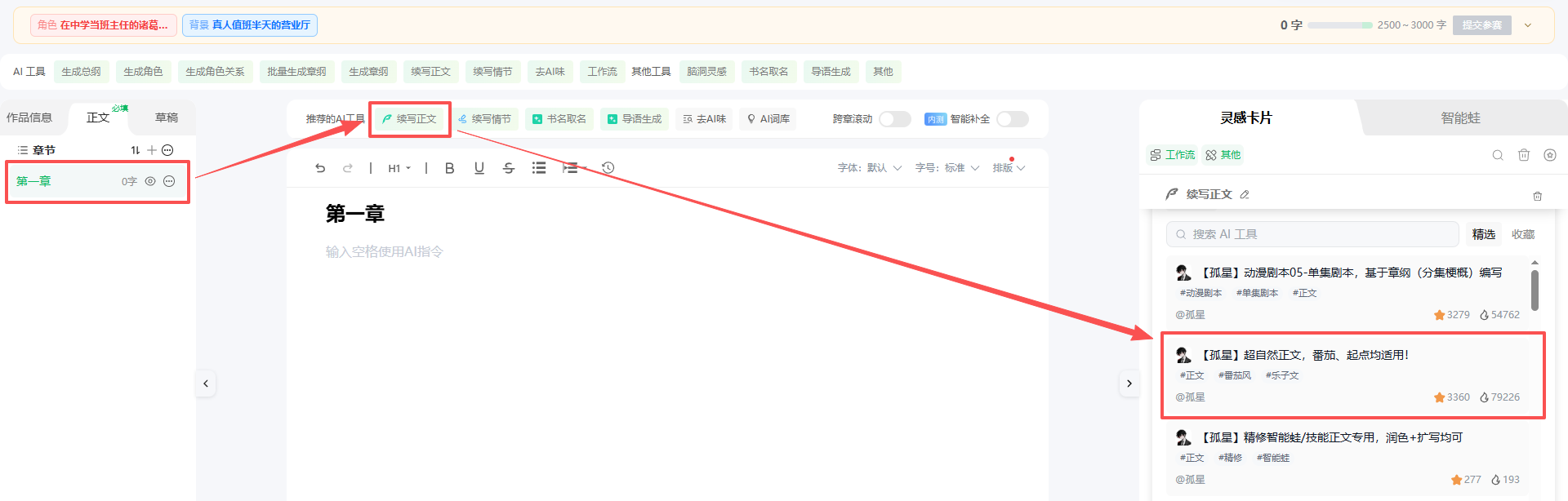Click the 工作流 tag in the 灵感卡片 panel
The image size is (1568, 501).
pyautogui.click(x=1172, y=155)
